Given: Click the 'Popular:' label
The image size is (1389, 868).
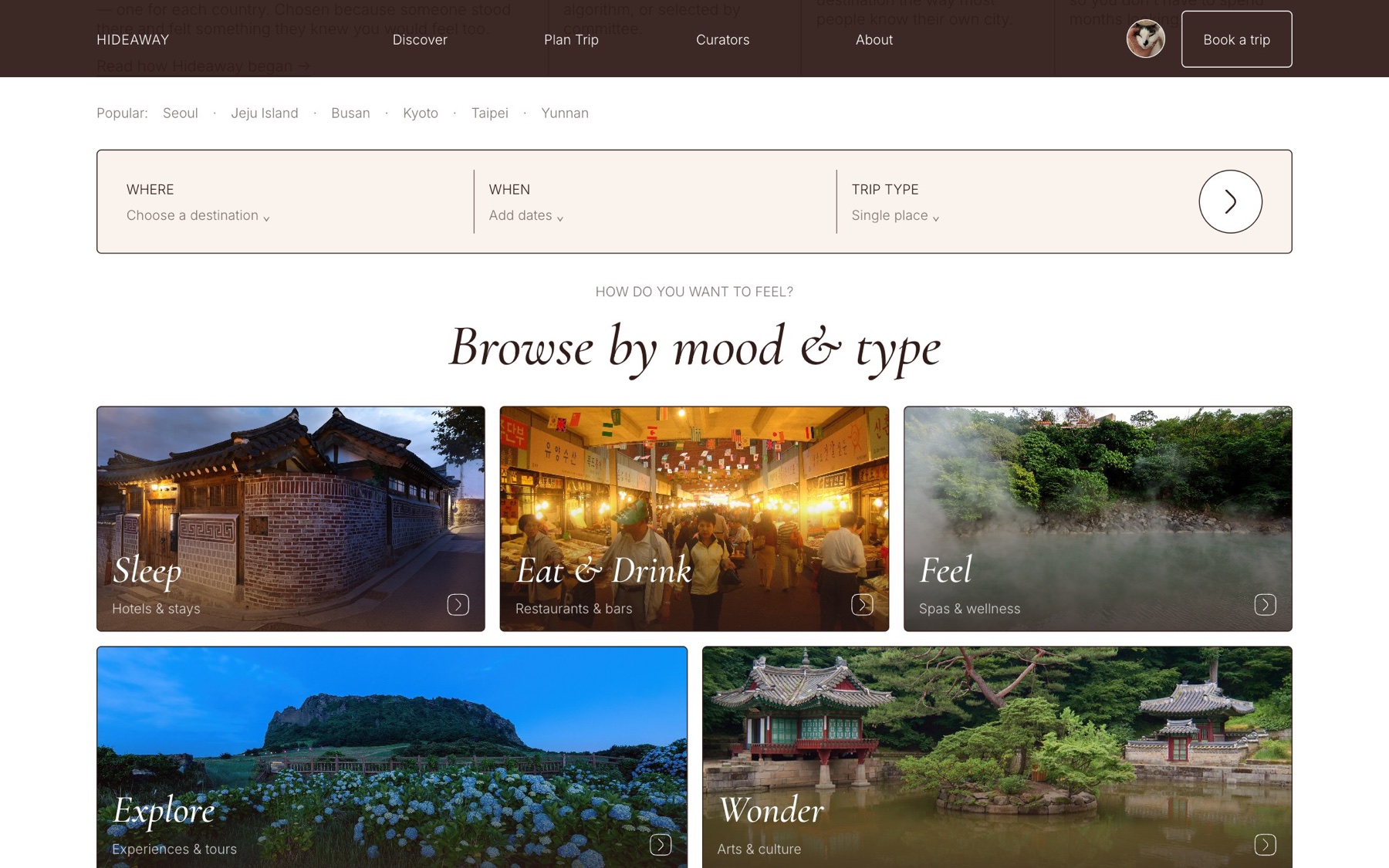Looking at the screenshot, I should (122, 113).
